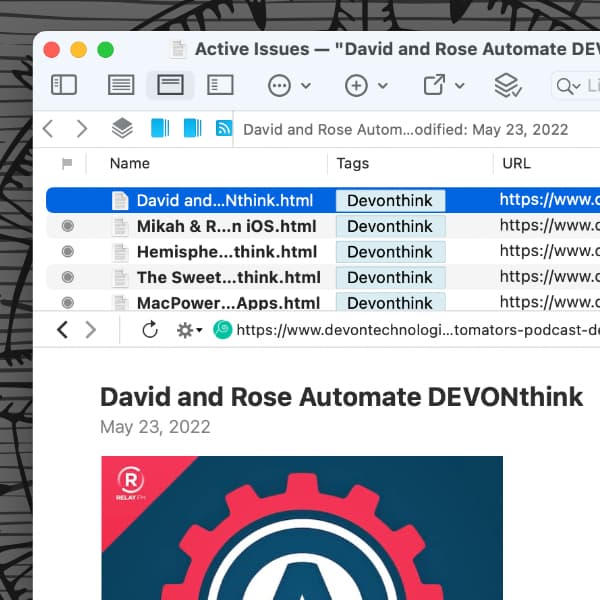The height and width of the screenshot is (600, 600).
Task: Select the MacPower...Apps.html row
Action: coord(323,302)
